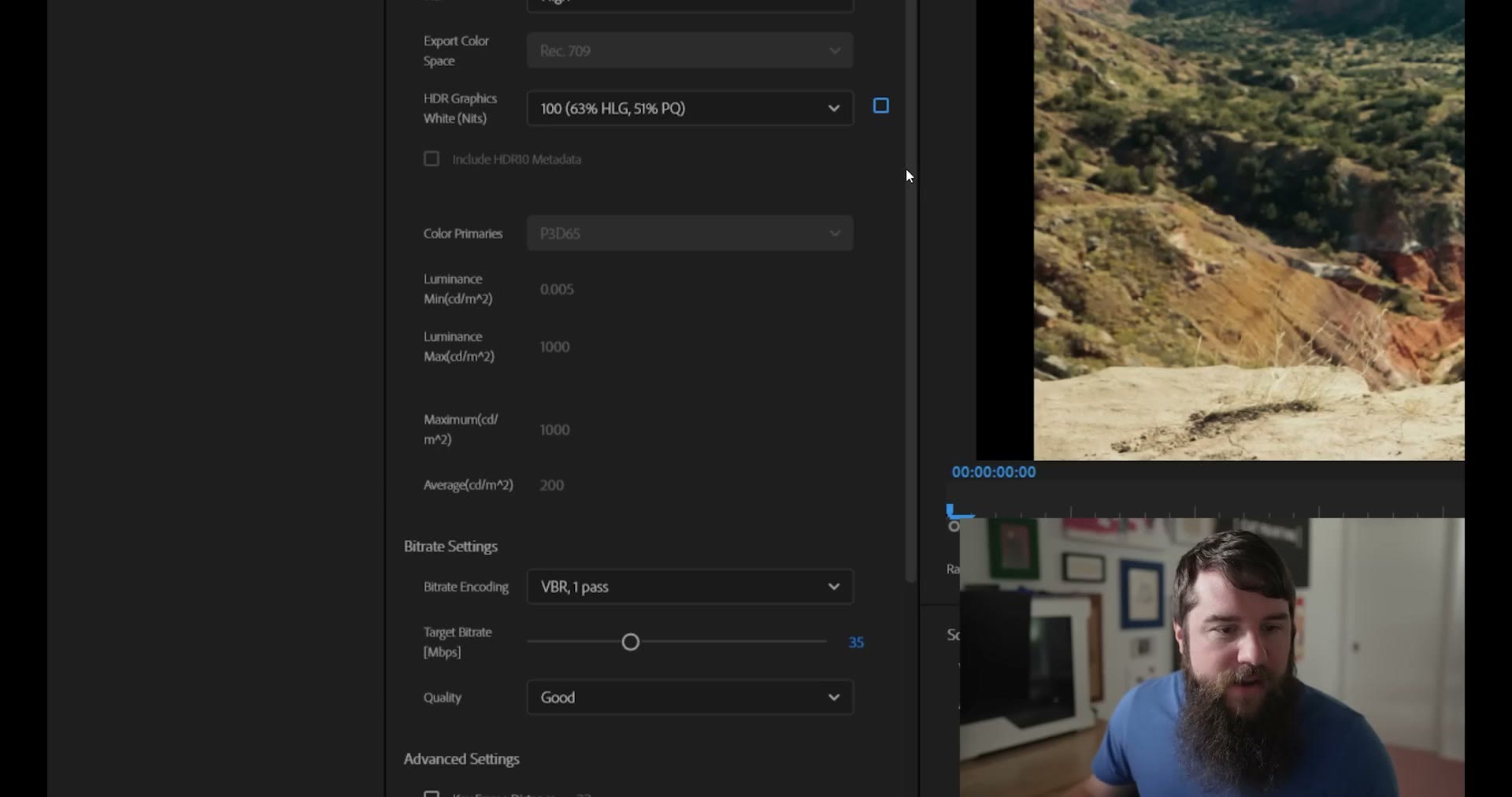Click the Maximum(cd/m^2) value field

pos(554,429)
